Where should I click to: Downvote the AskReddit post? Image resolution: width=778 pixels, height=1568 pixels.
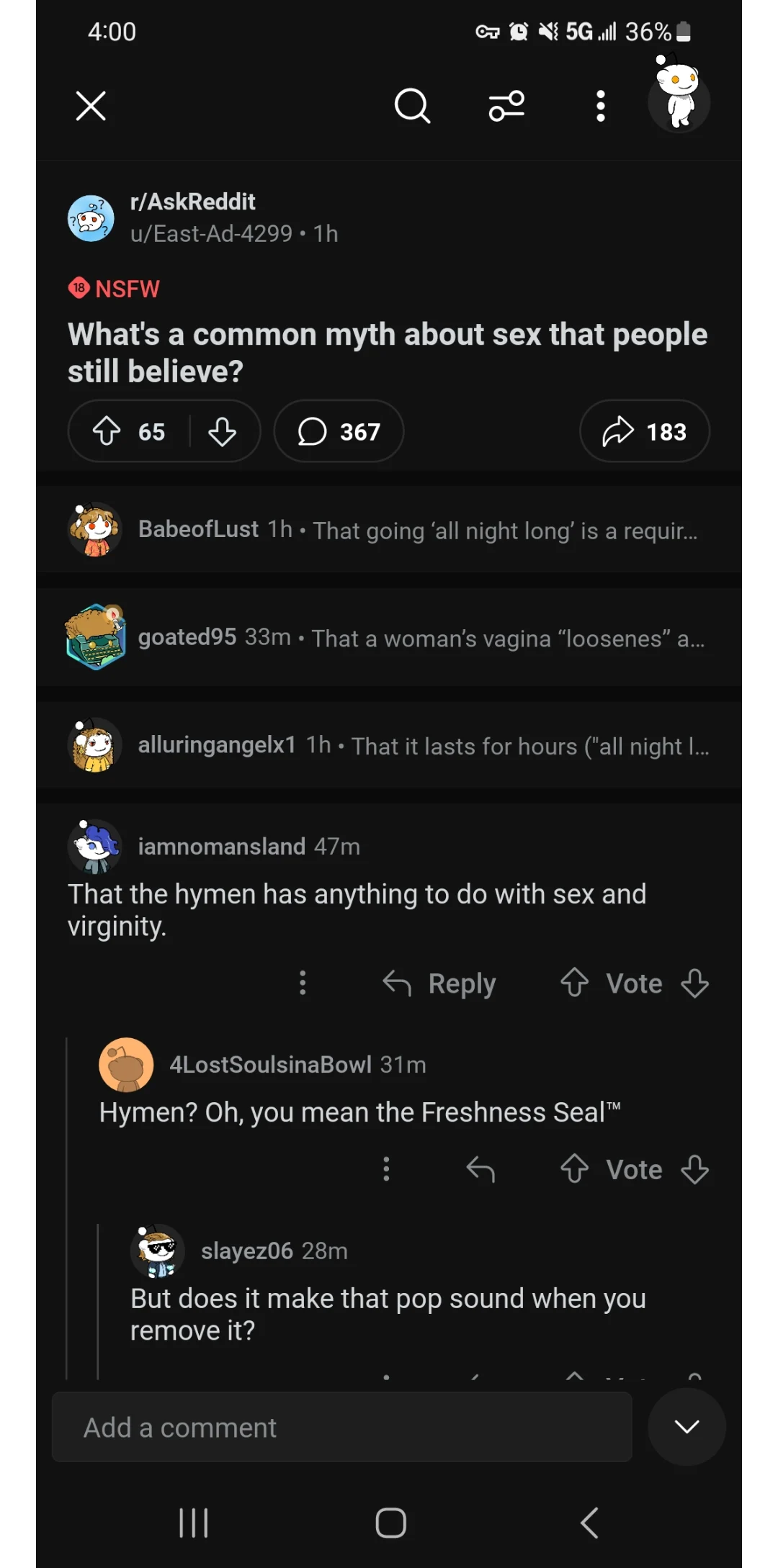(x=222, y=431)
